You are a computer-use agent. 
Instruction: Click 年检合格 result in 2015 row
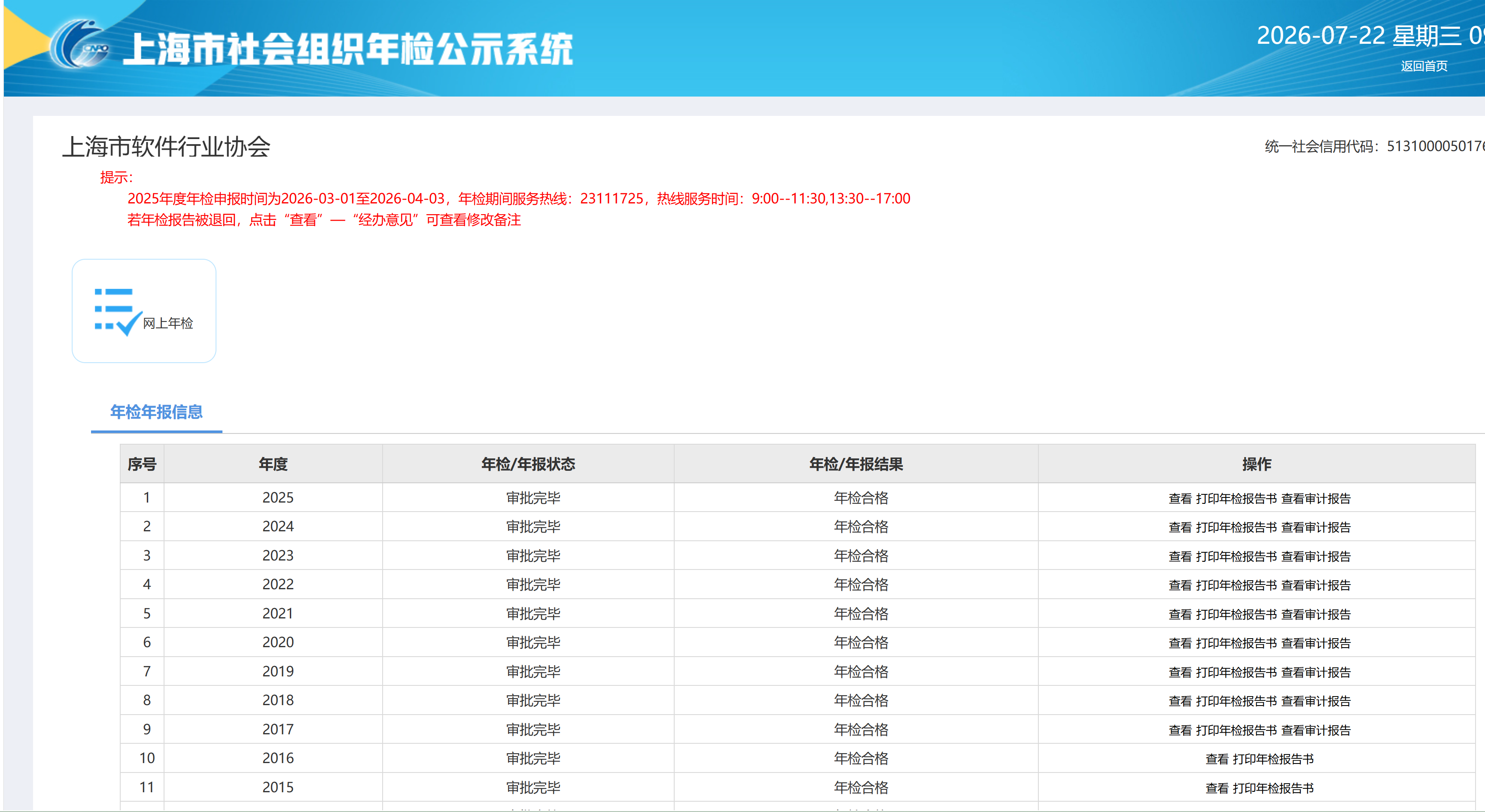[x=861, y=787]
